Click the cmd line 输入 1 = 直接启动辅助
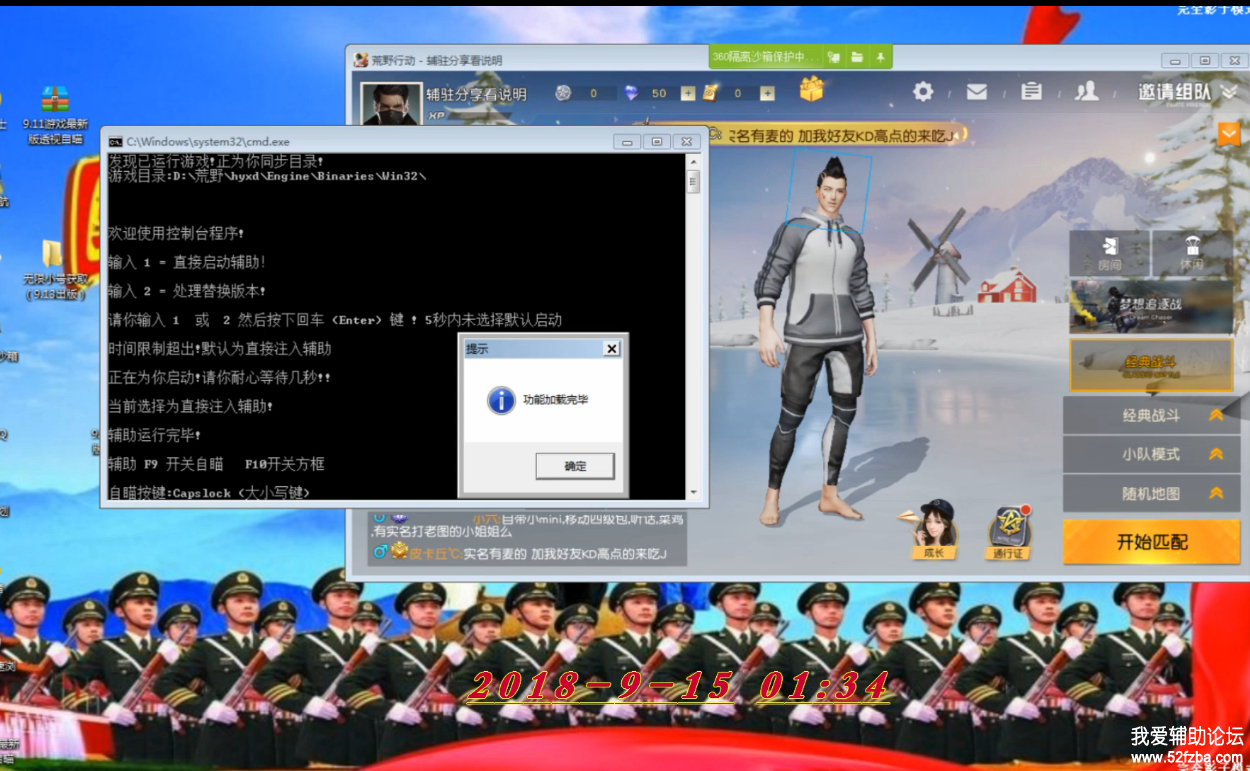 click(187, 262)
